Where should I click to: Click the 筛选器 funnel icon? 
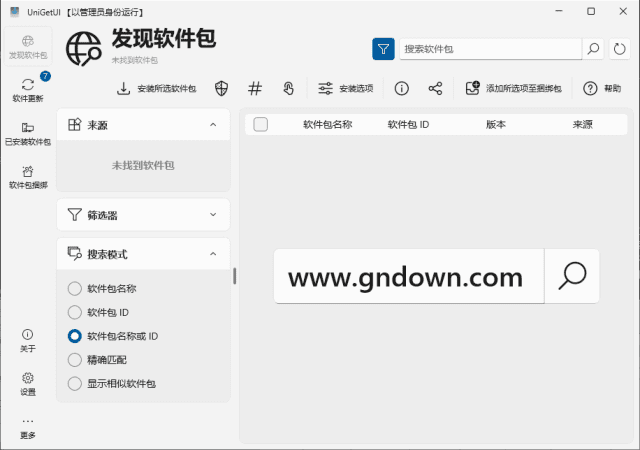click(x=74, y=214)
